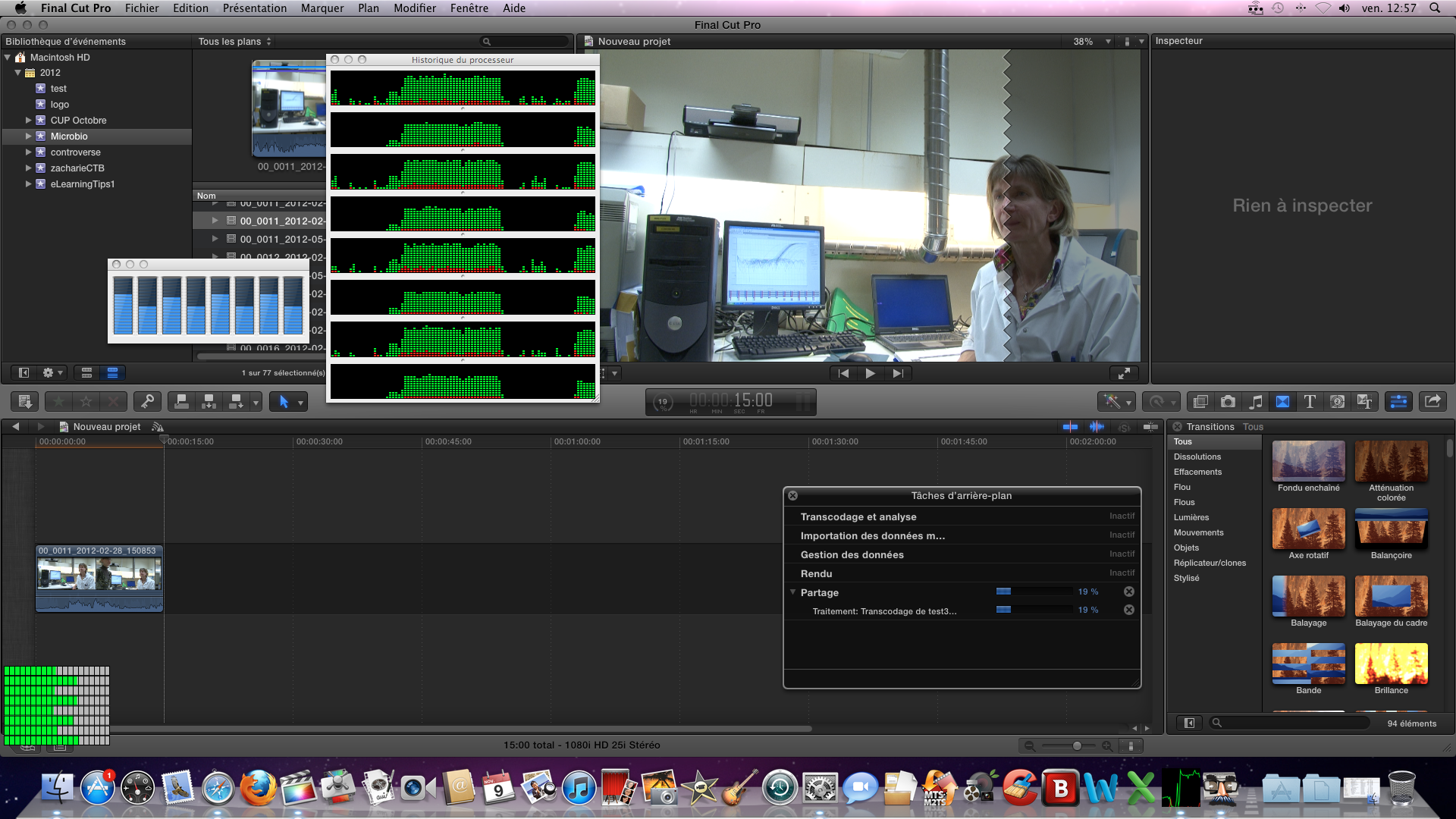Image resolution: width=1456 pixels, height=819 pixels.
Task: Toggle the Inspector panel button
Action: 1398,401
